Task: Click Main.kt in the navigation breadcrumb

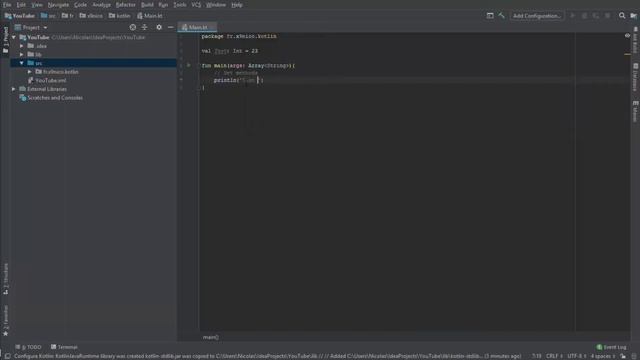Action: point(150,16)
